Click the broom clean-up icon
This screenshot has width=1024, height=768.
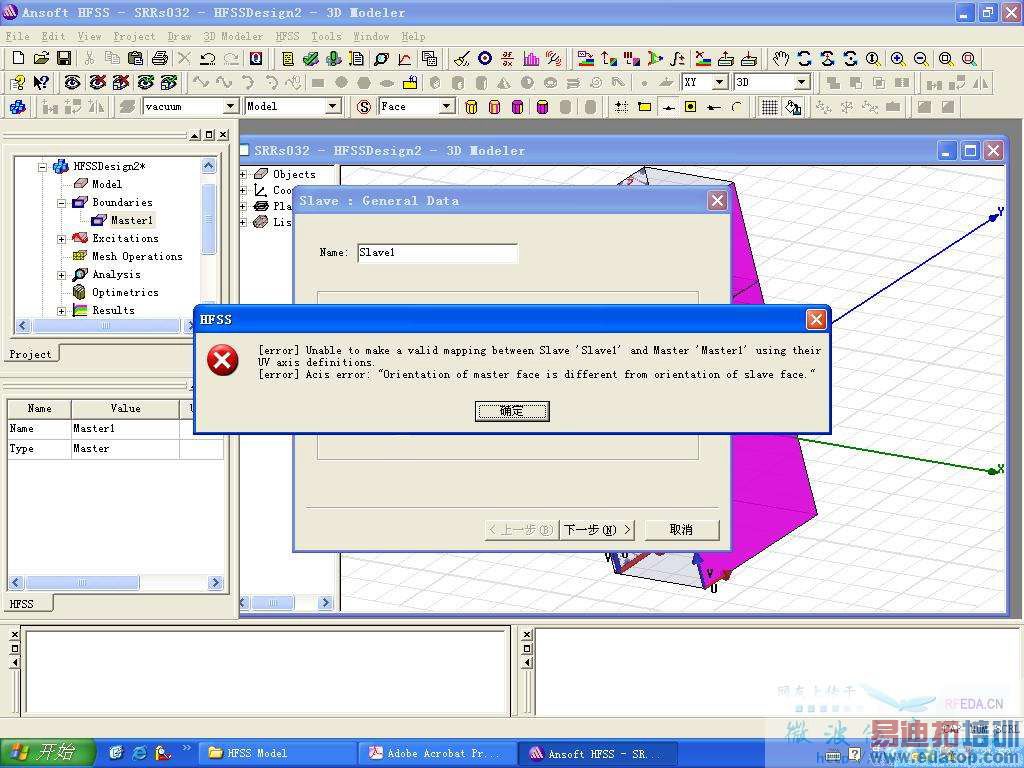(462, 59)
